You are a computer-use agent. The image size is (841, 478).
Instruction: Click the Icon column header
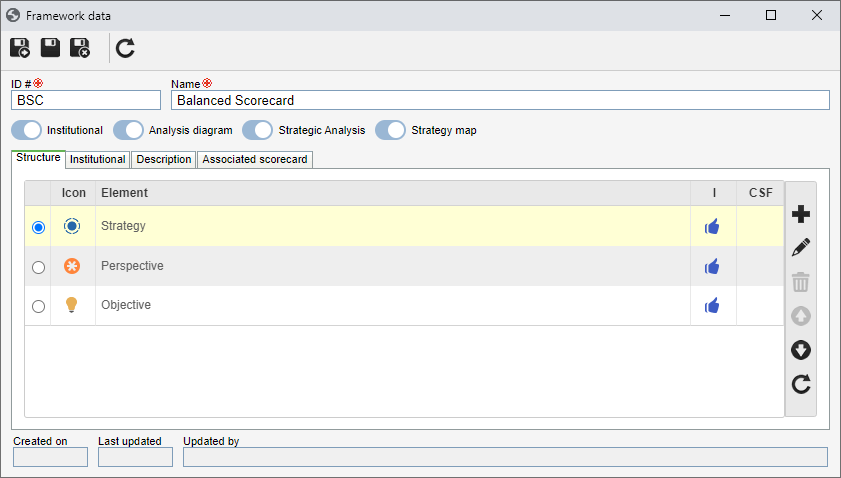[73, 193]
